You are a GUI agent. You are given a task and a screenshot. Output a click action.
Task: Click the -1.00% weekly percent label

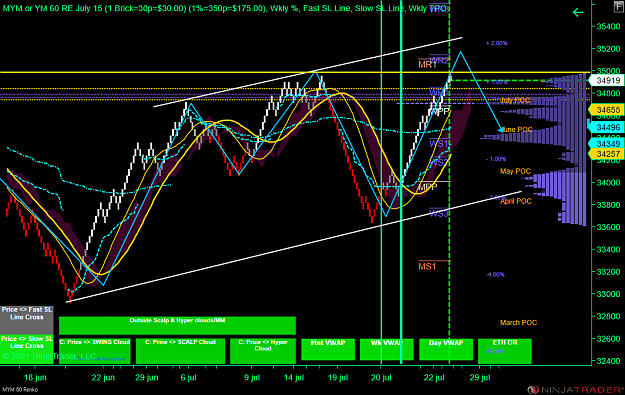coord(496,159)
